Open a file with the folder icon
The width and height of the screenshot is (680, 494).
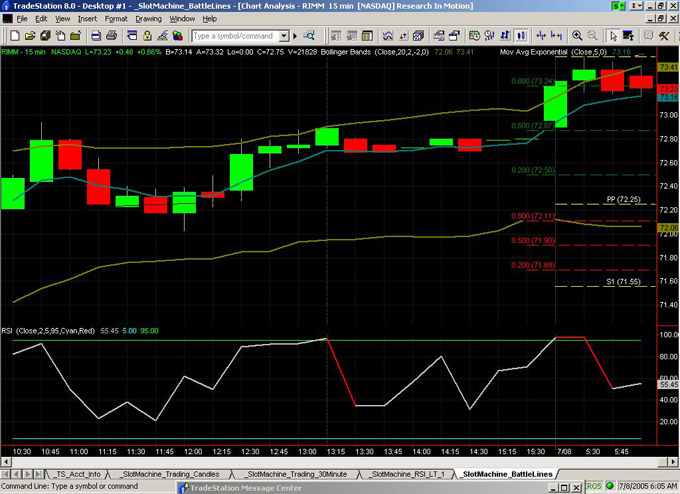pos(29,36)
